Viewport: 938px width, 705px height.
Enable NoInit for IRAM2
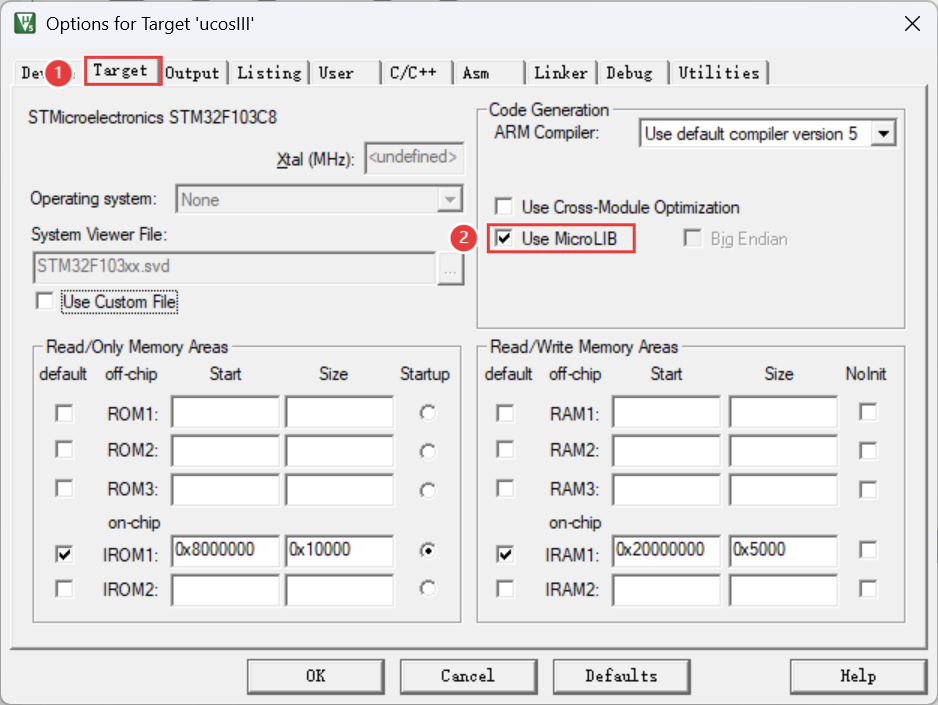point(868,588)
